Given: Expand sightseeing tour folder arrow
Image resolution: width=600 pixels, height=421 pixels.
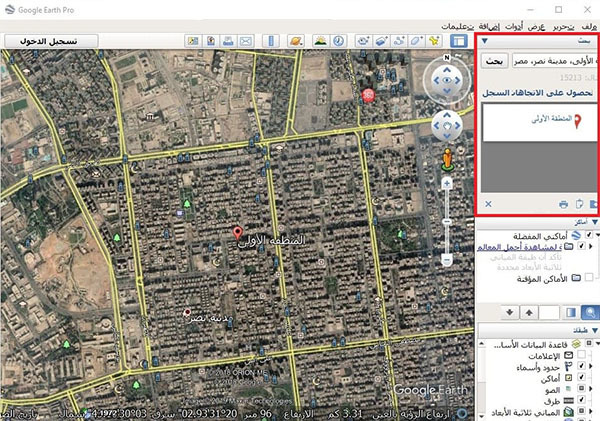Looking at the screenshot, I should pyautogui.click(x=590, y=246).
